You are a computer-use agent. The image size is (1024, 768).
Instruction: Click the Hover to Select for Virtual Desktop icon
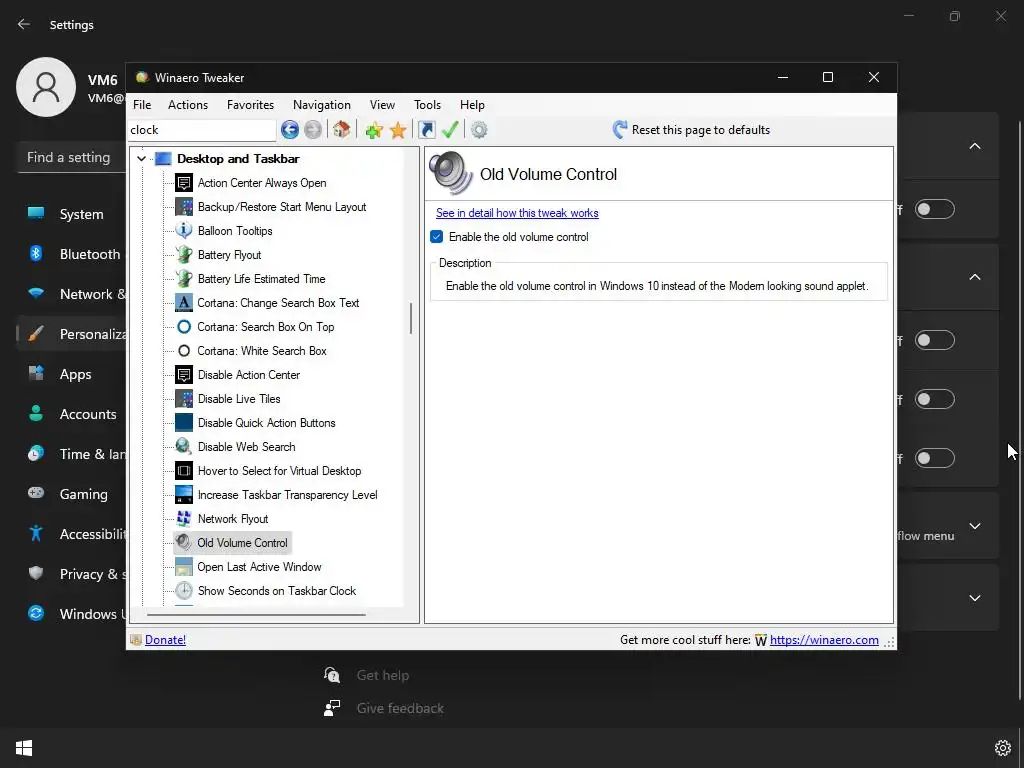pyautogui.click(x=184, y=471)
